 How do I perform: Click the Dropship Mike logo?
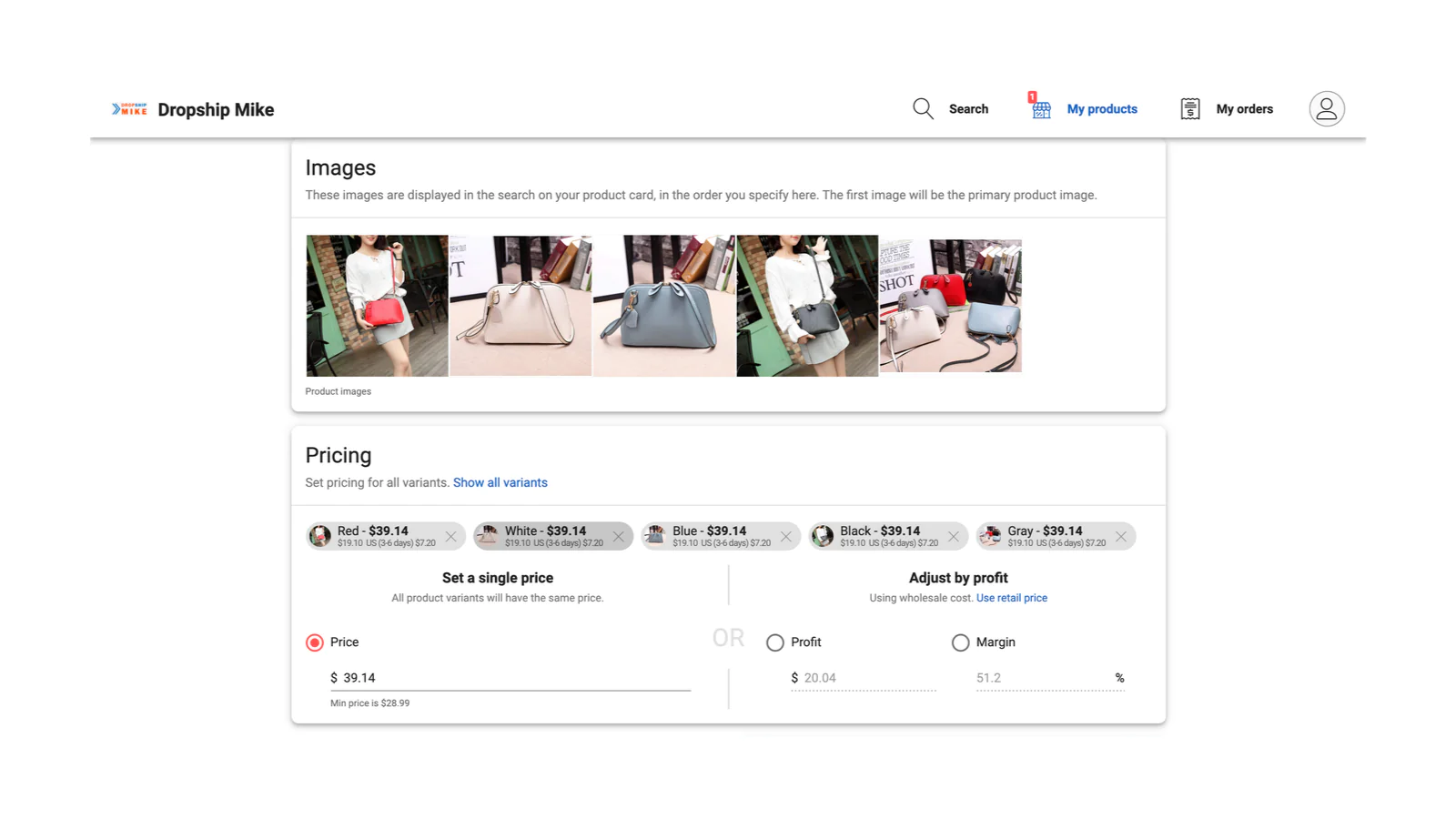(129, 109)
